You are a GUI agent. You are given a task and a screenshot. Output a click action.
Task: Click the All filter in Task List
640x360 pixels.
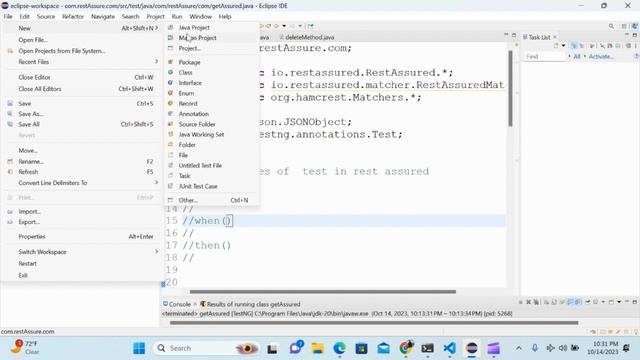click(577, 56)
